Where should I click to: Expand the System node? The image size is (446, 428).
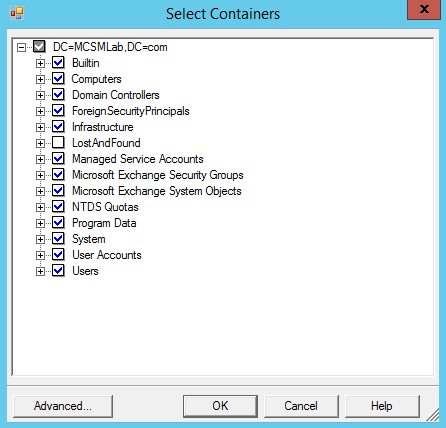[x=40, y=239]
